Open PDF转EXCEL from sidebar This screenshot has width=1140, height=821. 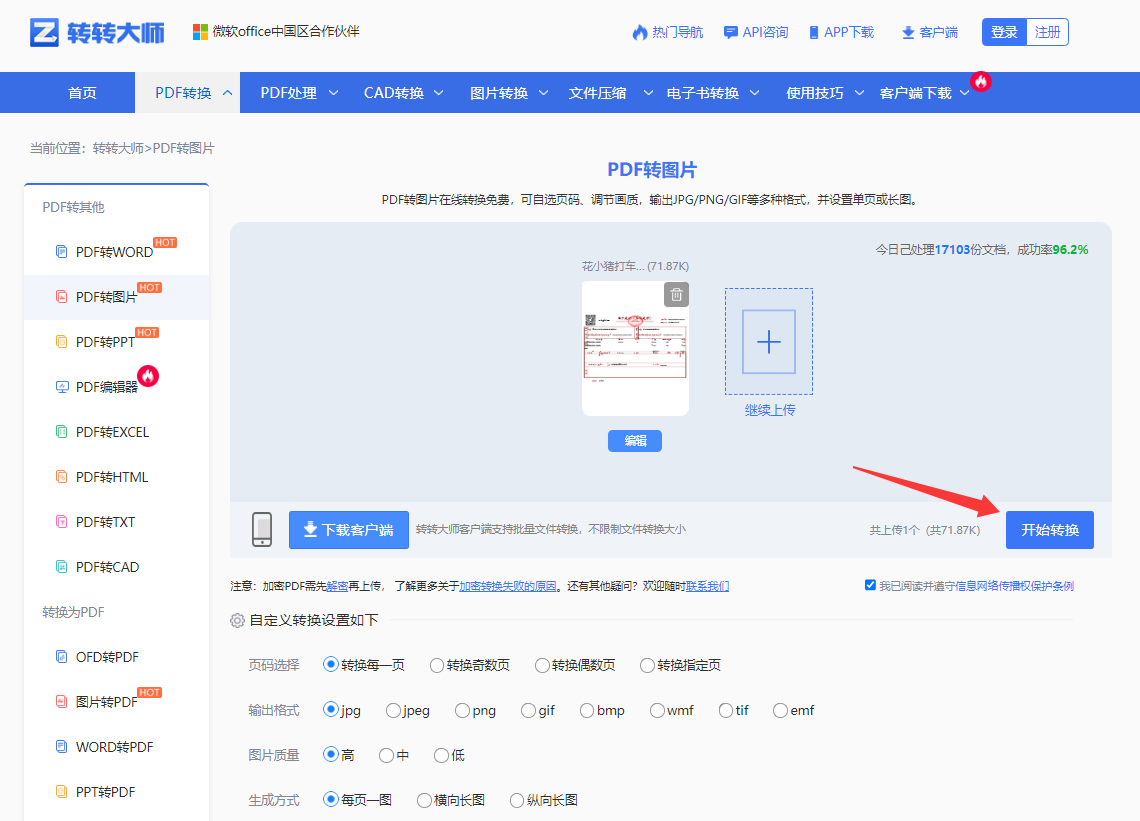[113, 432]
